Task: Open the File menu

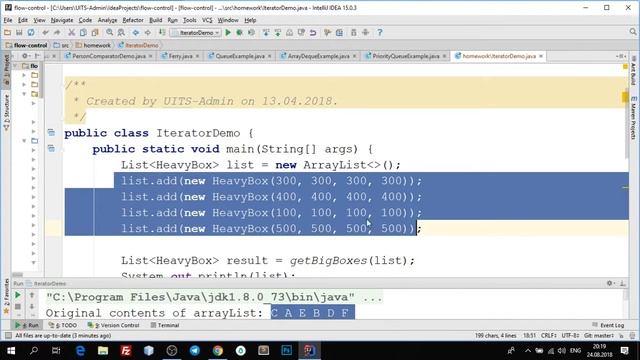Action: point(8,20)
